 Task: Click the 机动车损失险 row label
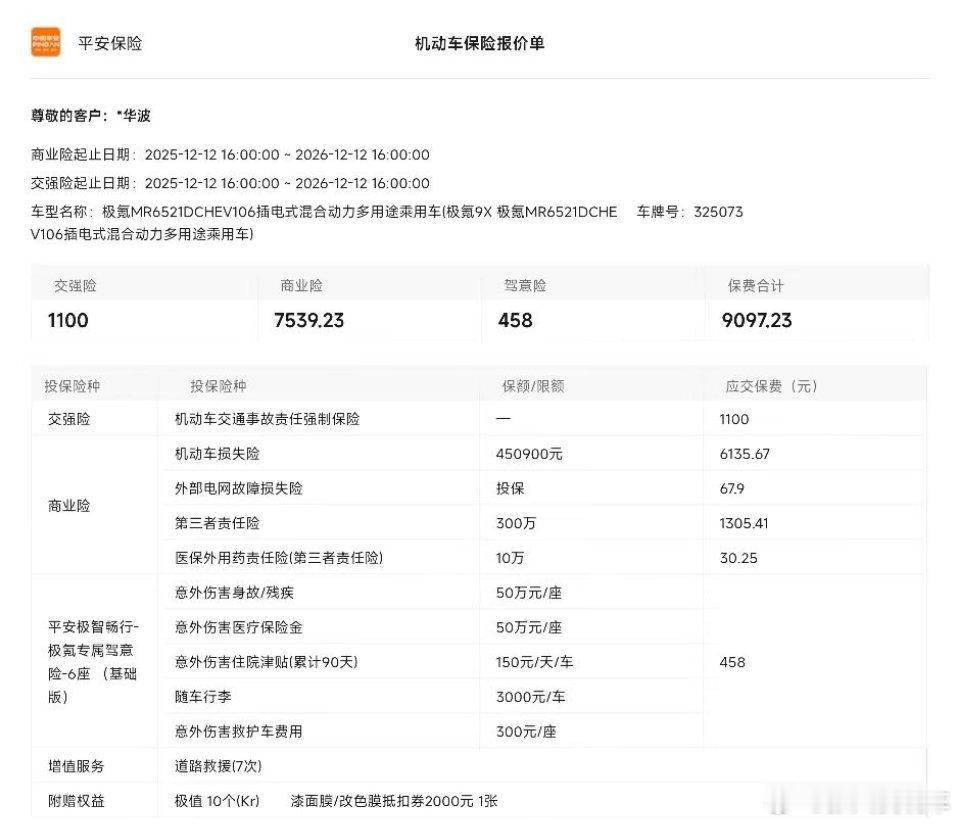coord(217,454)
